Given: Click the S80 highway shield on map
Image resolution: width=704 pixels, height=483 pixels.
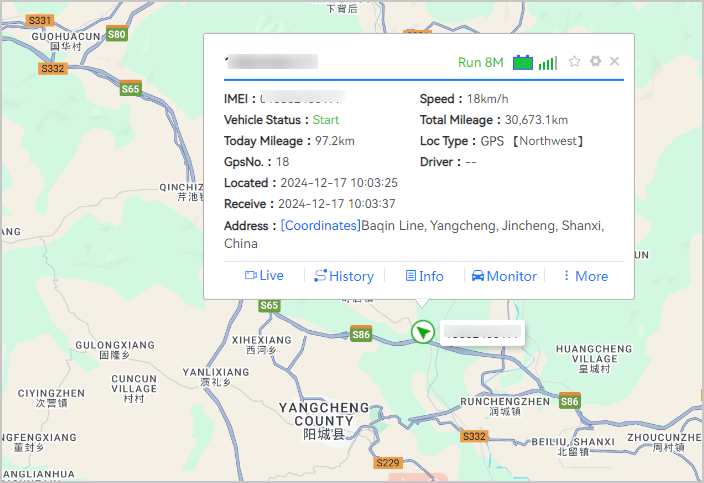Looking at the screenshot, I should pyautogui.click(x=117, y=34).
